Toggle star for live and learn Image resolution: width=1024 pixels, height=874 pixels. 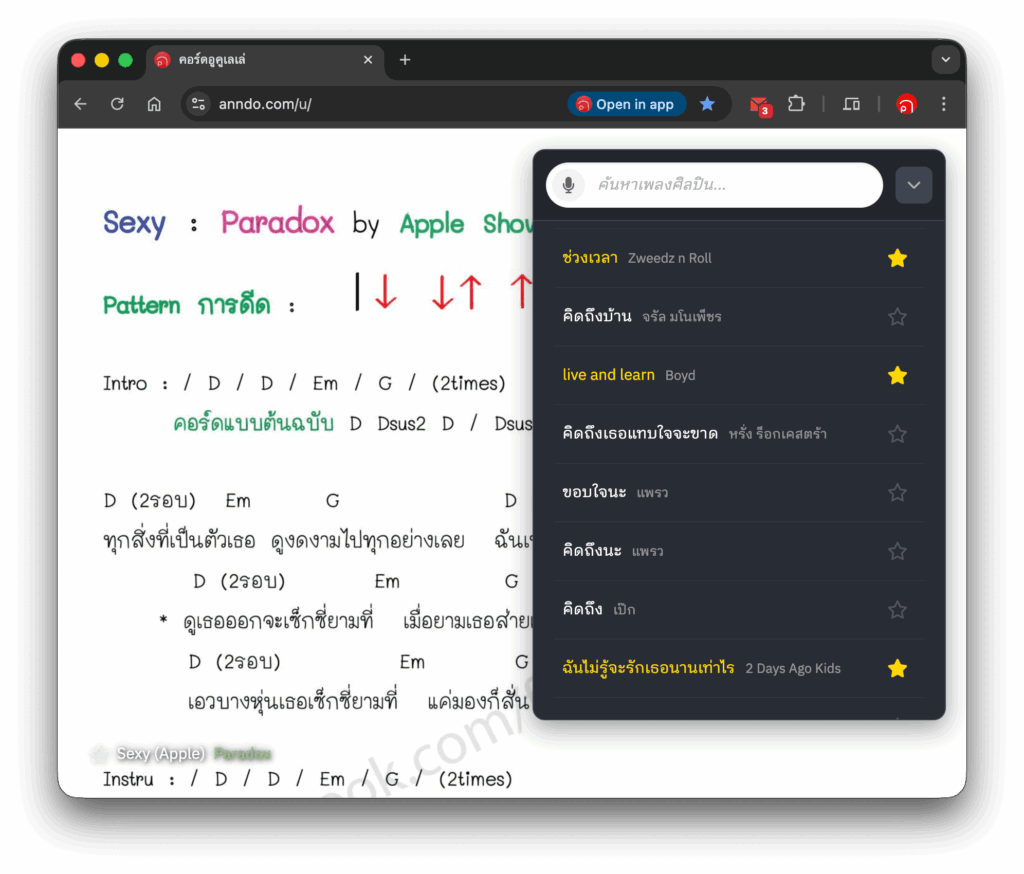point(897,376)
